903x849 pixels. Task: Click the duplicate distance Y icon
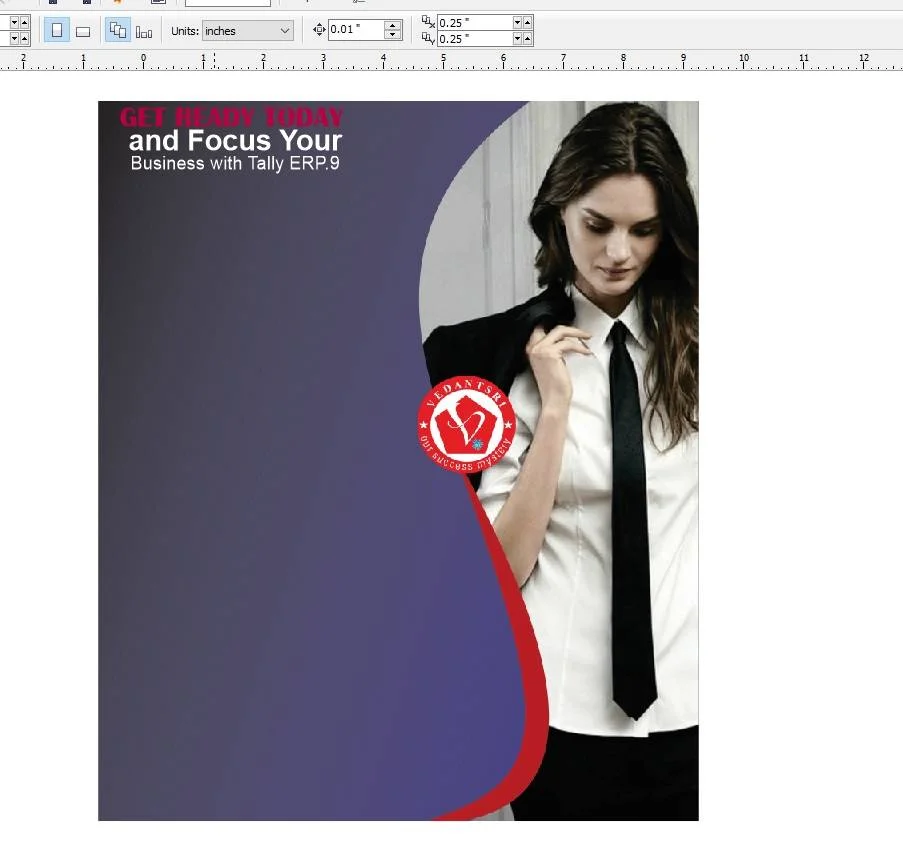click(428, 39)
